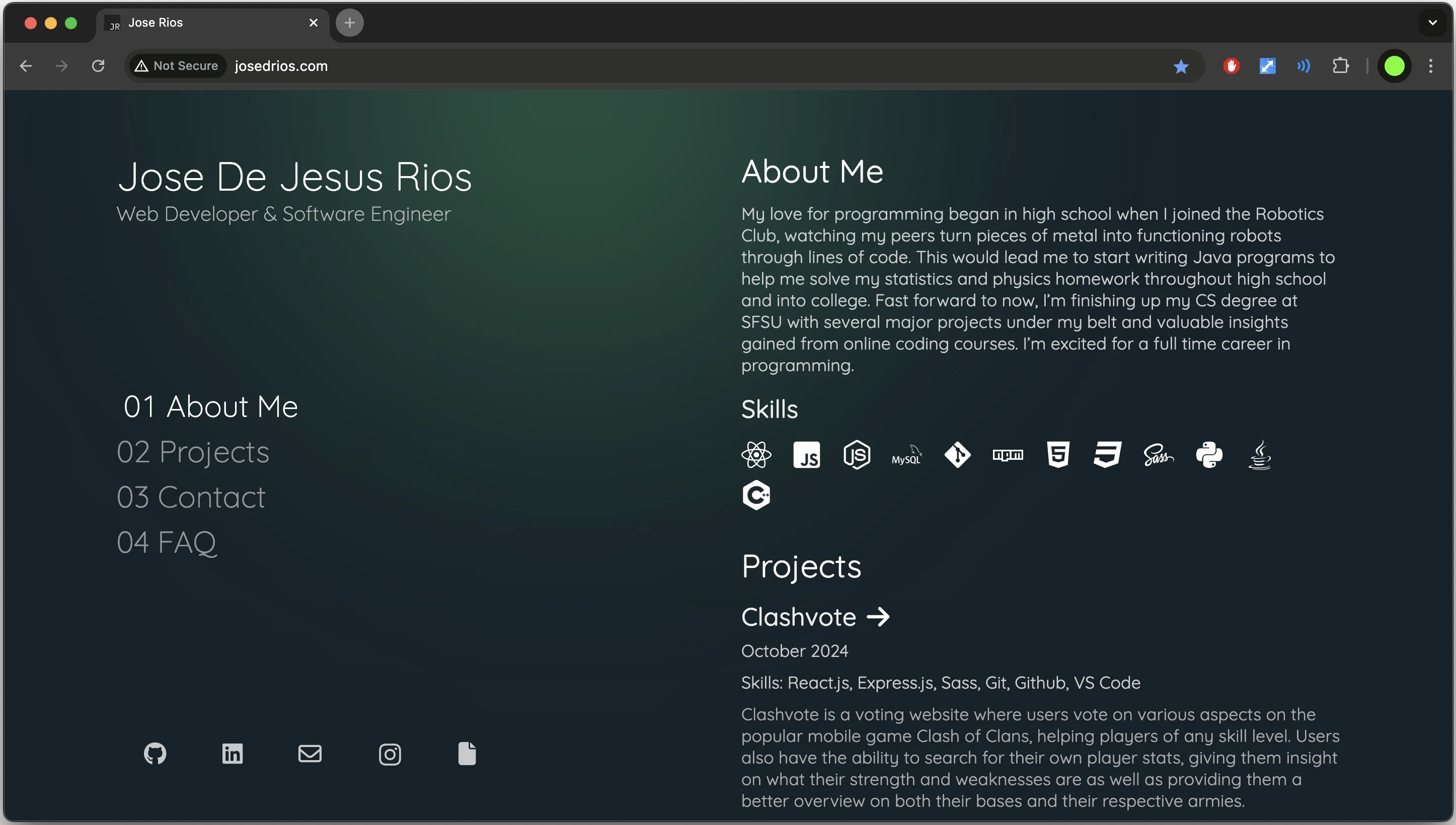Navigate to 02 Projects section

pos(193,452)
